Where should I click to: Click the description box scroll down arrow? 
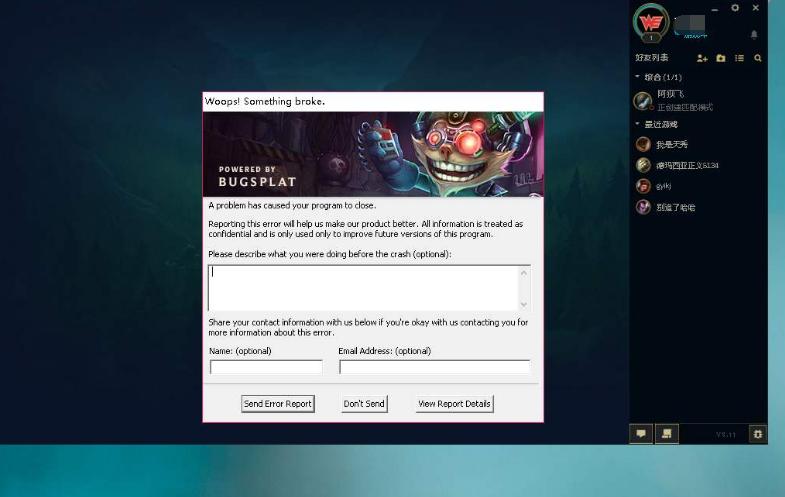coord(524,304)
